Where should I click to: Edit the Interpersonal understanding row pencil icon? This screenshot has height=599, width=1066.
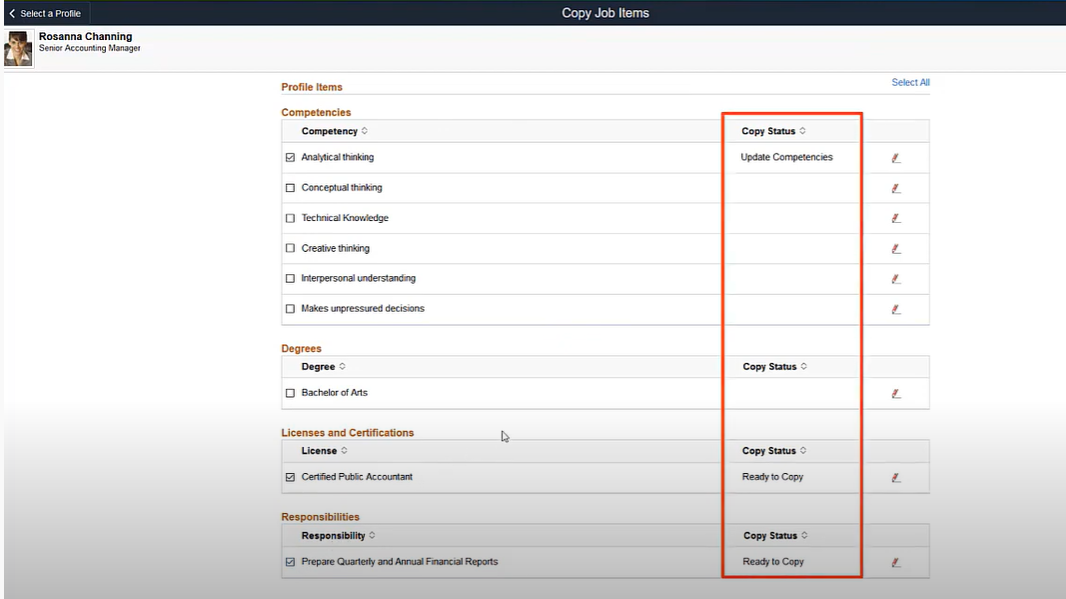click(896, 279)
